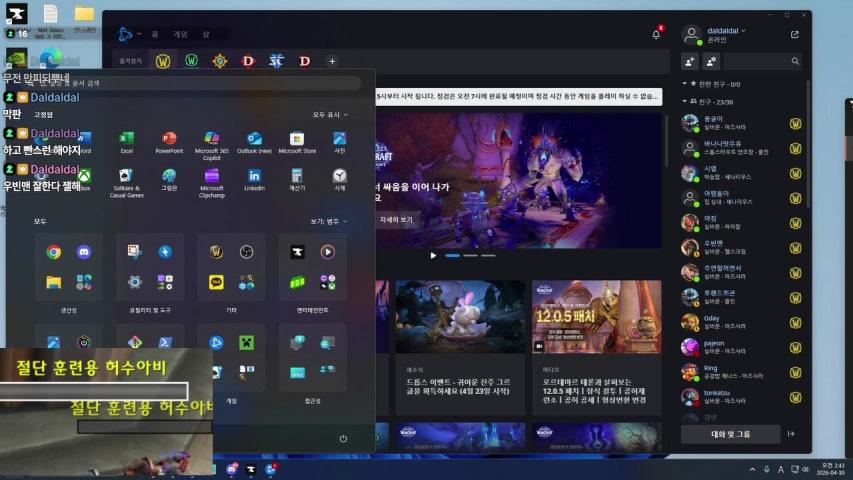This screenshot has width=853, height=480.
Task: Click the 자세히 보기 banner button
Action: click(396, 219)
